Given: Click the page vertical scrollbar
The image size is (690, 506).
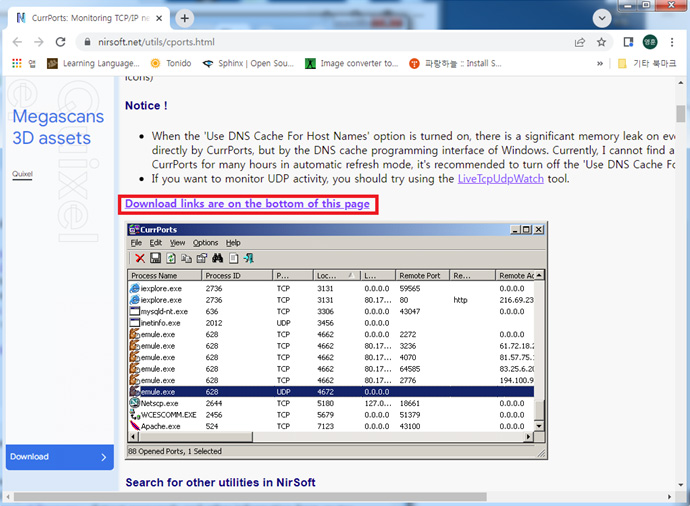Looking at the screenshot, I should (x=681, y=300).
